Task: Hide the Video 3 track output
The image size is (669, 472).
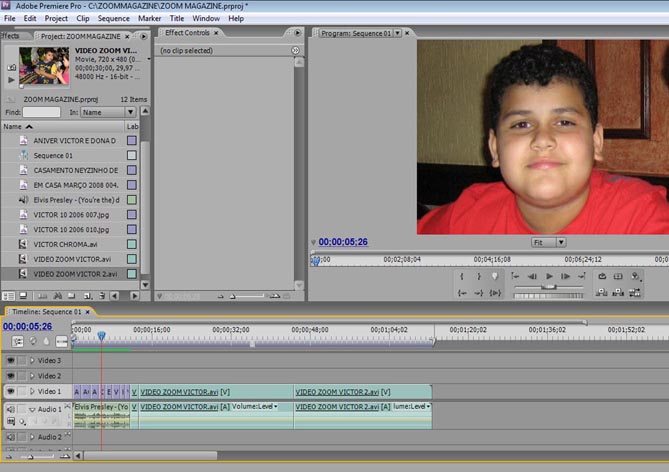Action: [x=10, y=360]
